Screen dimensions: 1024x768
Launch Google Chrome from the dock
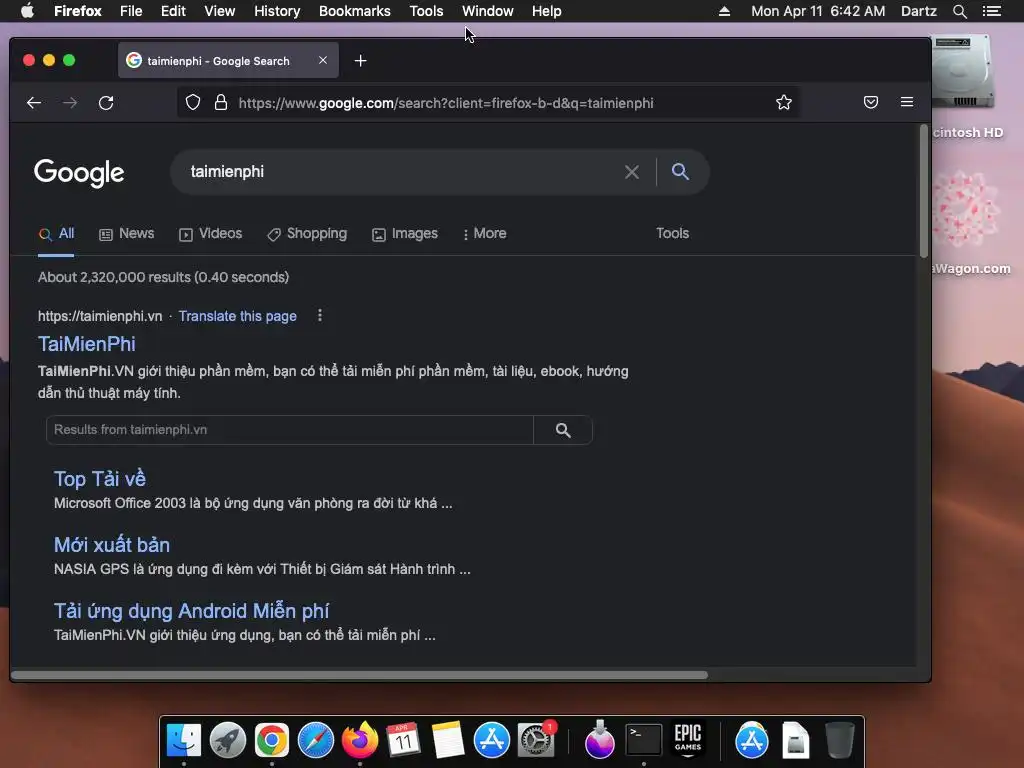click(x=272, y=741)
